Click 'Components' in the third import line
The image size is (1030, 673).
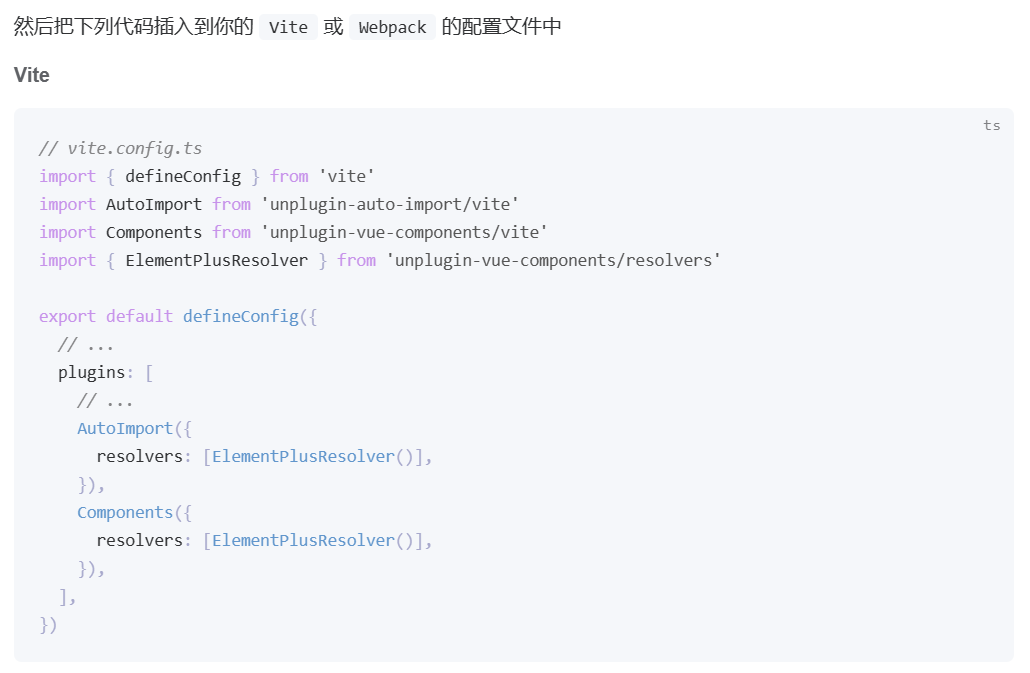pos(154,232)
